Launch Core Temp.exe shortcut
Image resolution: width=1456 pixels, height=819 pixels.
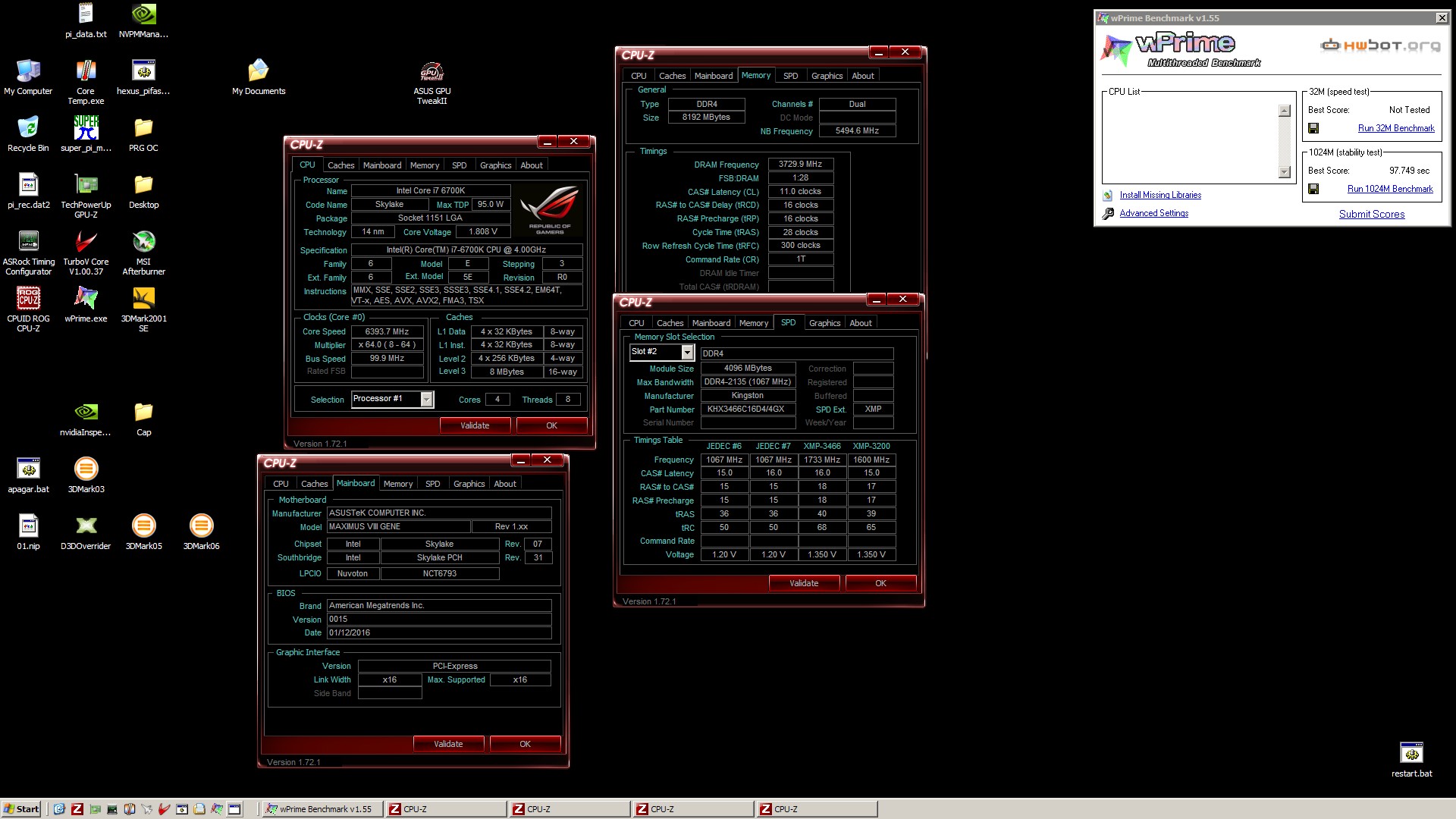(86, 81)
